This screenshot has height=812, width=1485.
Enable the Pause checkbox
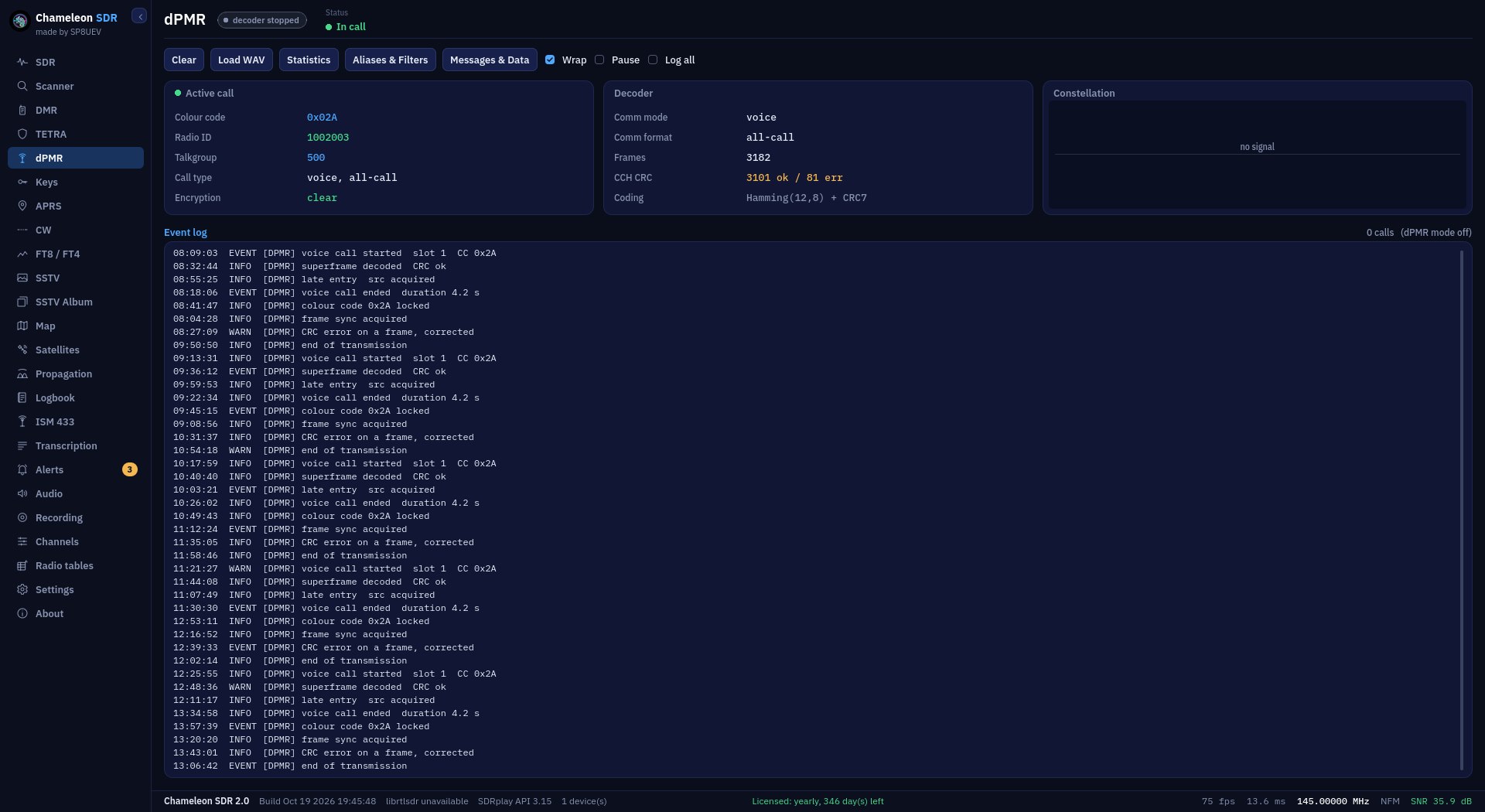pos(599,60)
